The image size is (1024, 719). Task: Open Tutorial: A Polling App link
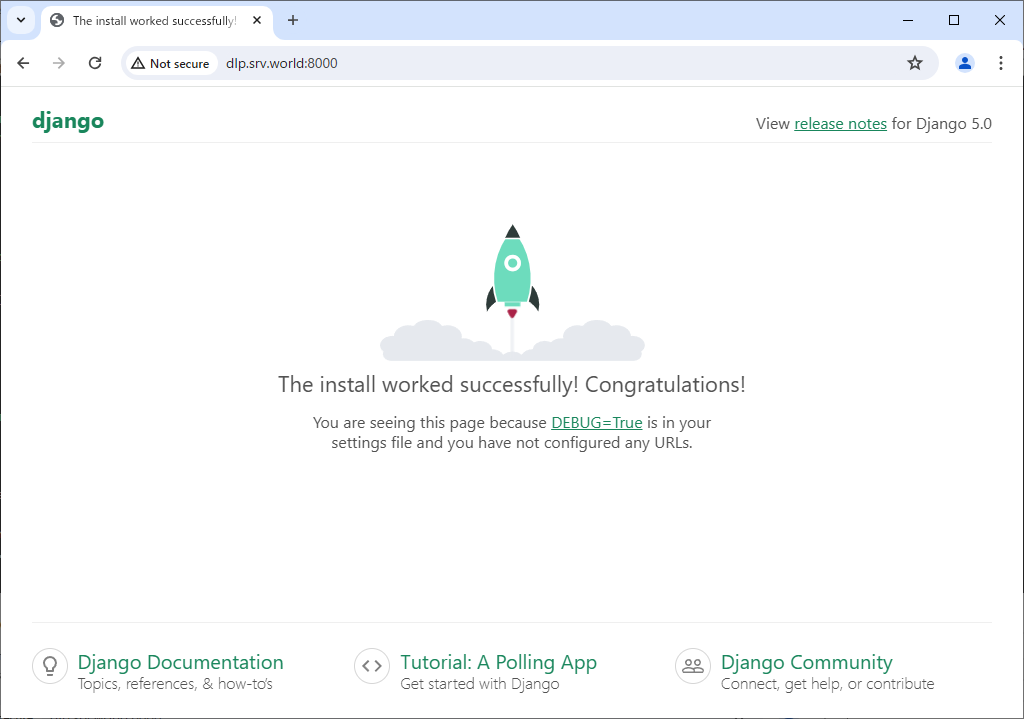(x=498, y=662)
